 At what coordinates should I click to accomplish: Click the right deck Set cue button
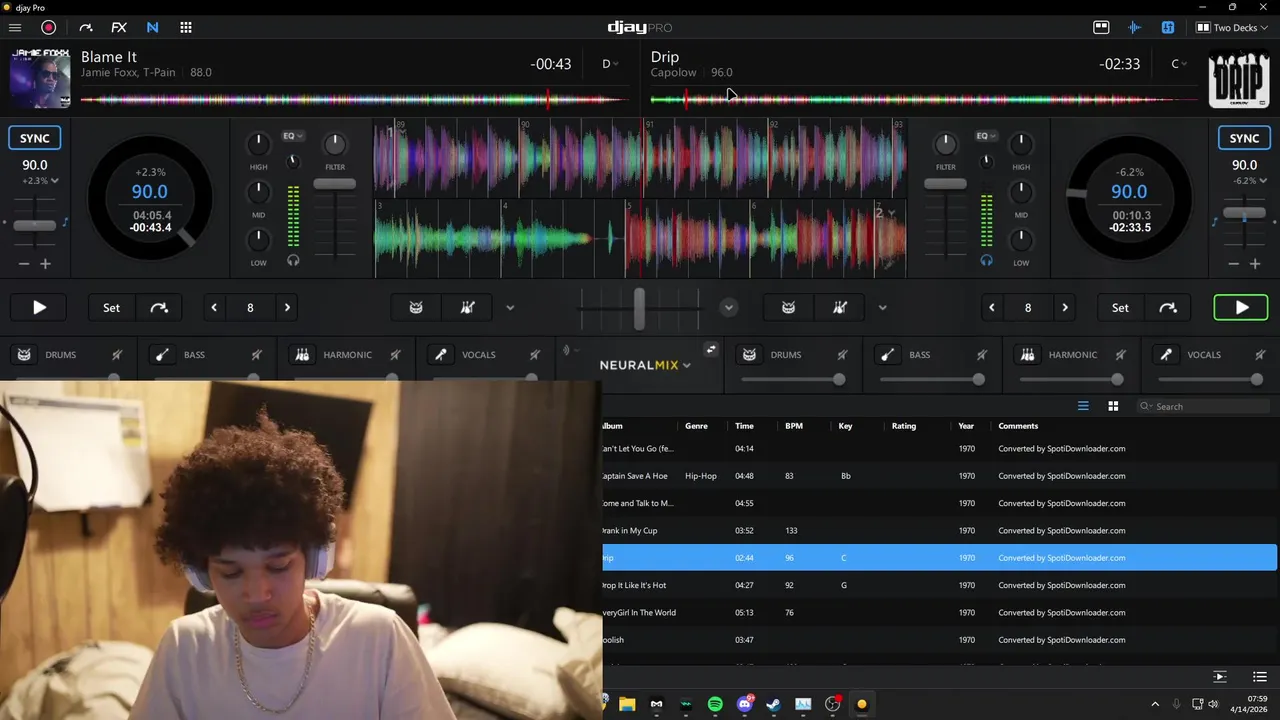[1120, 308]
